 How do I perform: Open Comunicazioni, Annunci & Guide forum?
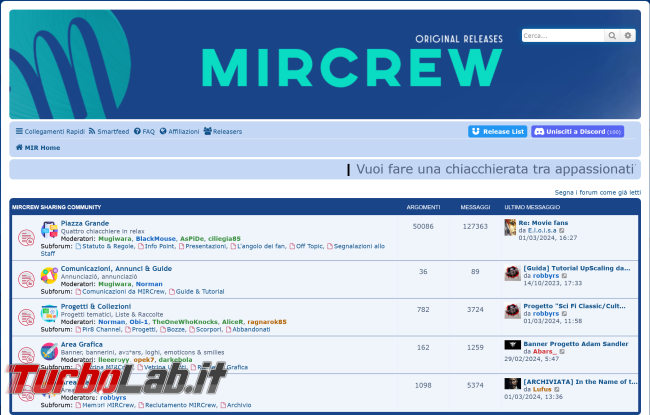point(116,269)
